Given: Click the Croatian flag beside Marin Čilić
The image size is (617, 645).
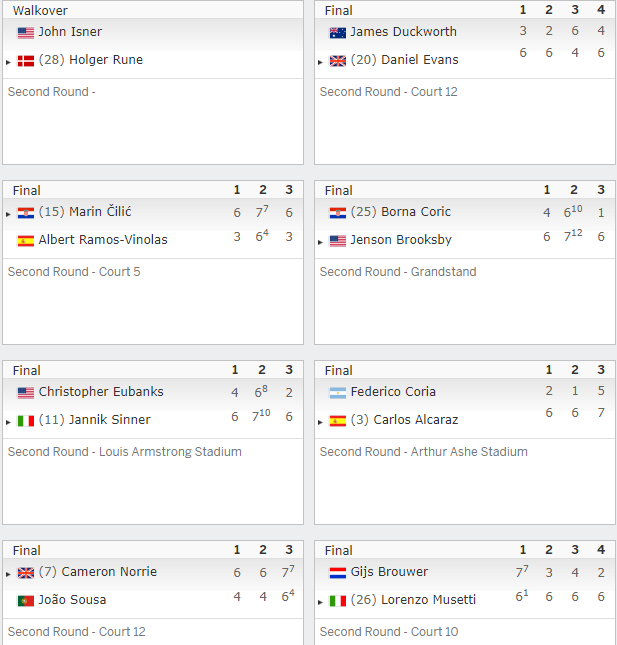Looking at the screenshot, I should 26,213.
